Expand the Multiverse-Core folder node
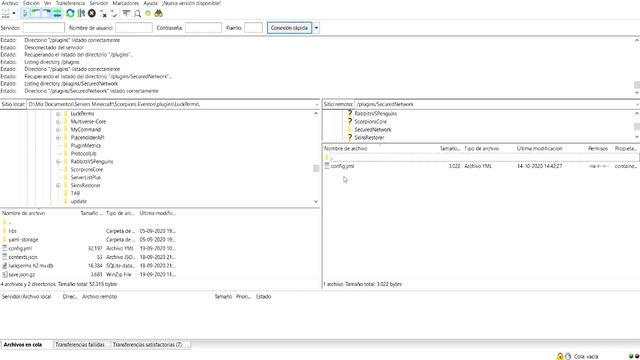640x360 pixels. click(58, 122)
